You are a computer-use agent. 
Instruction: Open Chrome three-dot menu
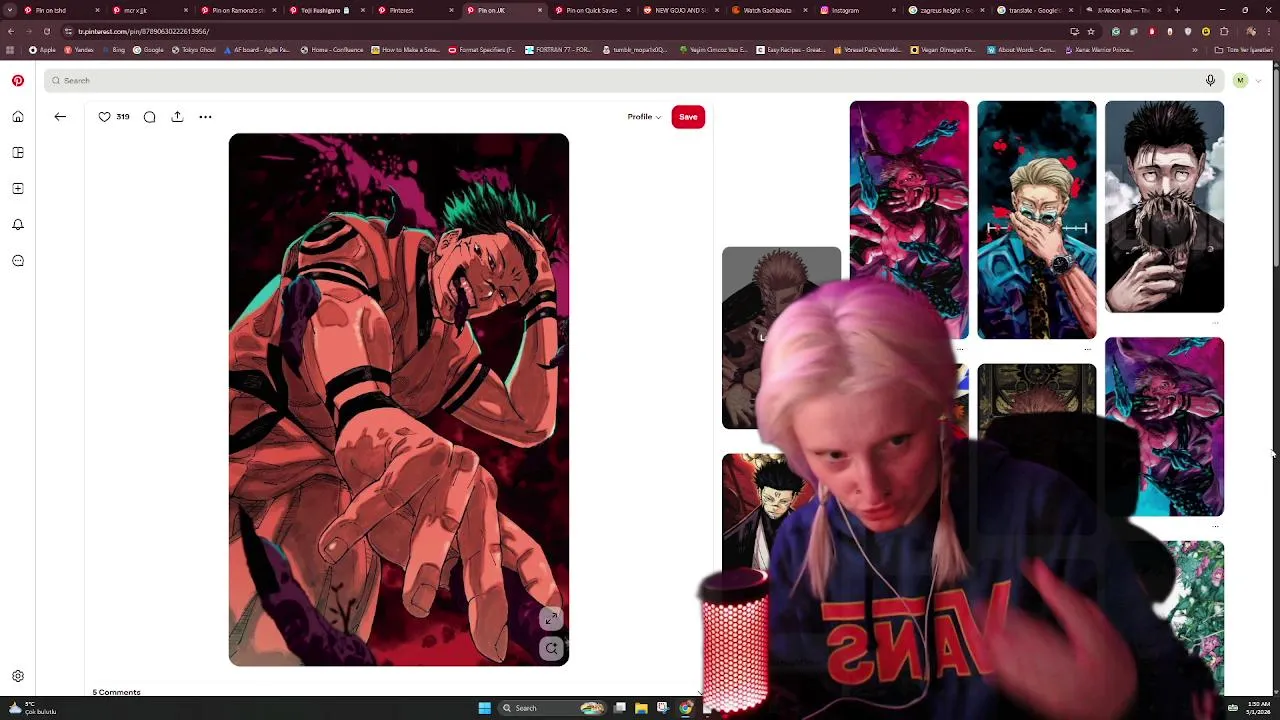[x=1268, y=31]
